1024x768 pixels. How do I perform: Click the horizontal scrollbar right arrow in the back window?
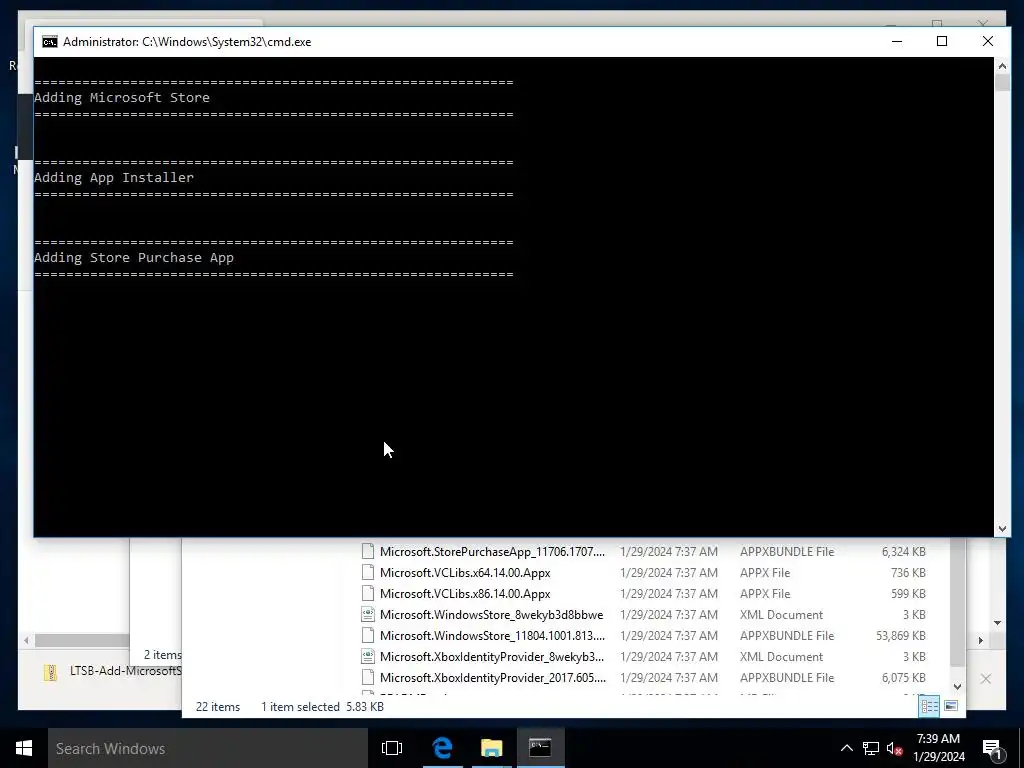coord(981,641)
